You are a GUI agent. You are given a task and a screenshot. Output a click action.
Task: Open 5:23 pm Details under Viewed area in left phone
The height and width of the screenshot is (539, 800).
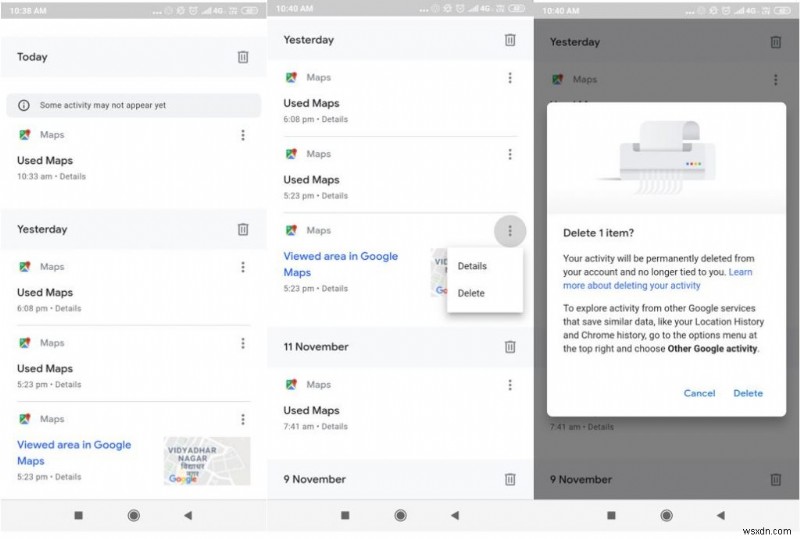pos(68,477)
